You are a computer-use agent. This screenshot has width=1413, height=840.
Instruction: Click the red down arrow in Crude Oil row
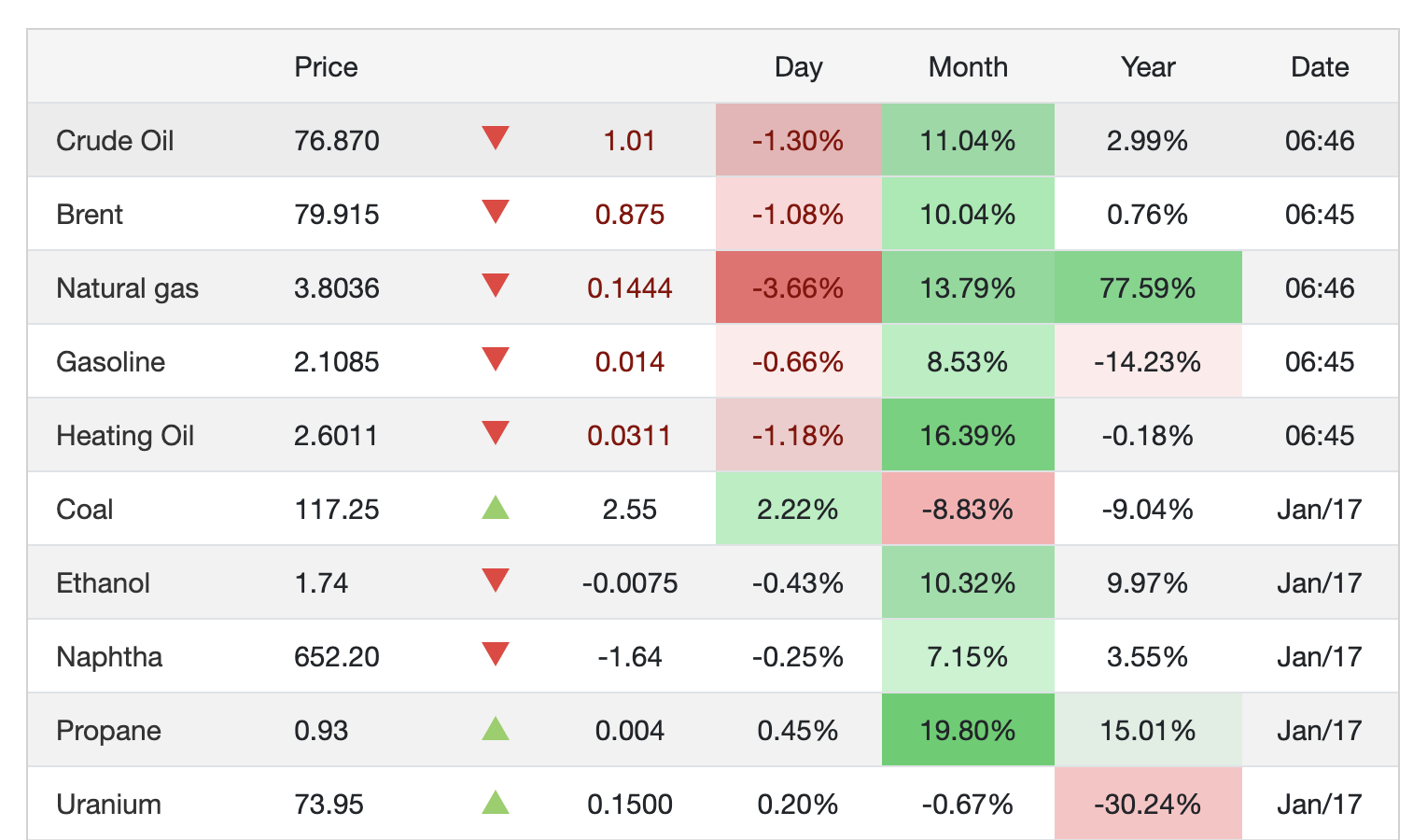point(496,138)
